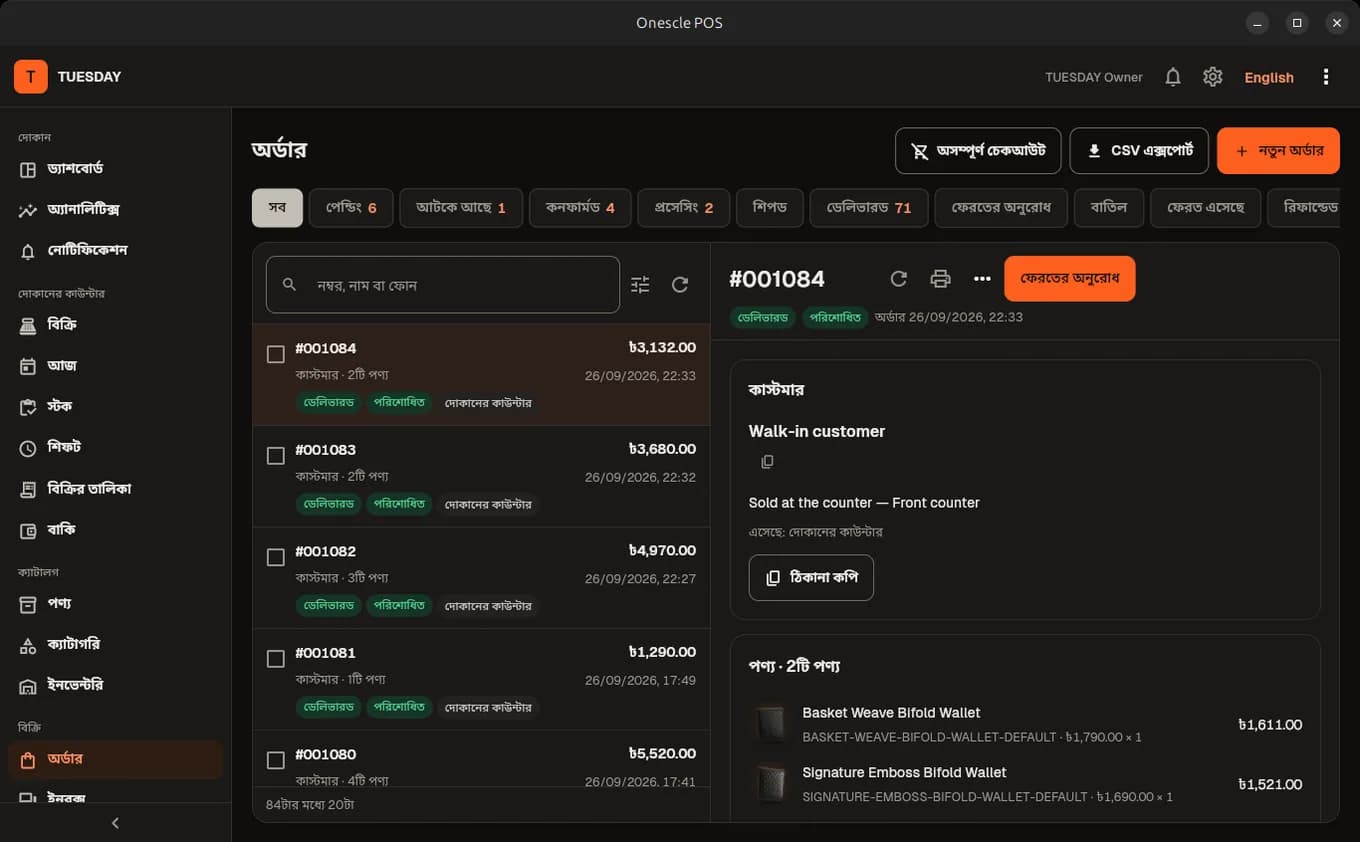Focus the নম্বর, নাম বা ফোন search field
The width and height of the screenshot is (1360, 842).
pyautogui.click(x=443, y=285)
